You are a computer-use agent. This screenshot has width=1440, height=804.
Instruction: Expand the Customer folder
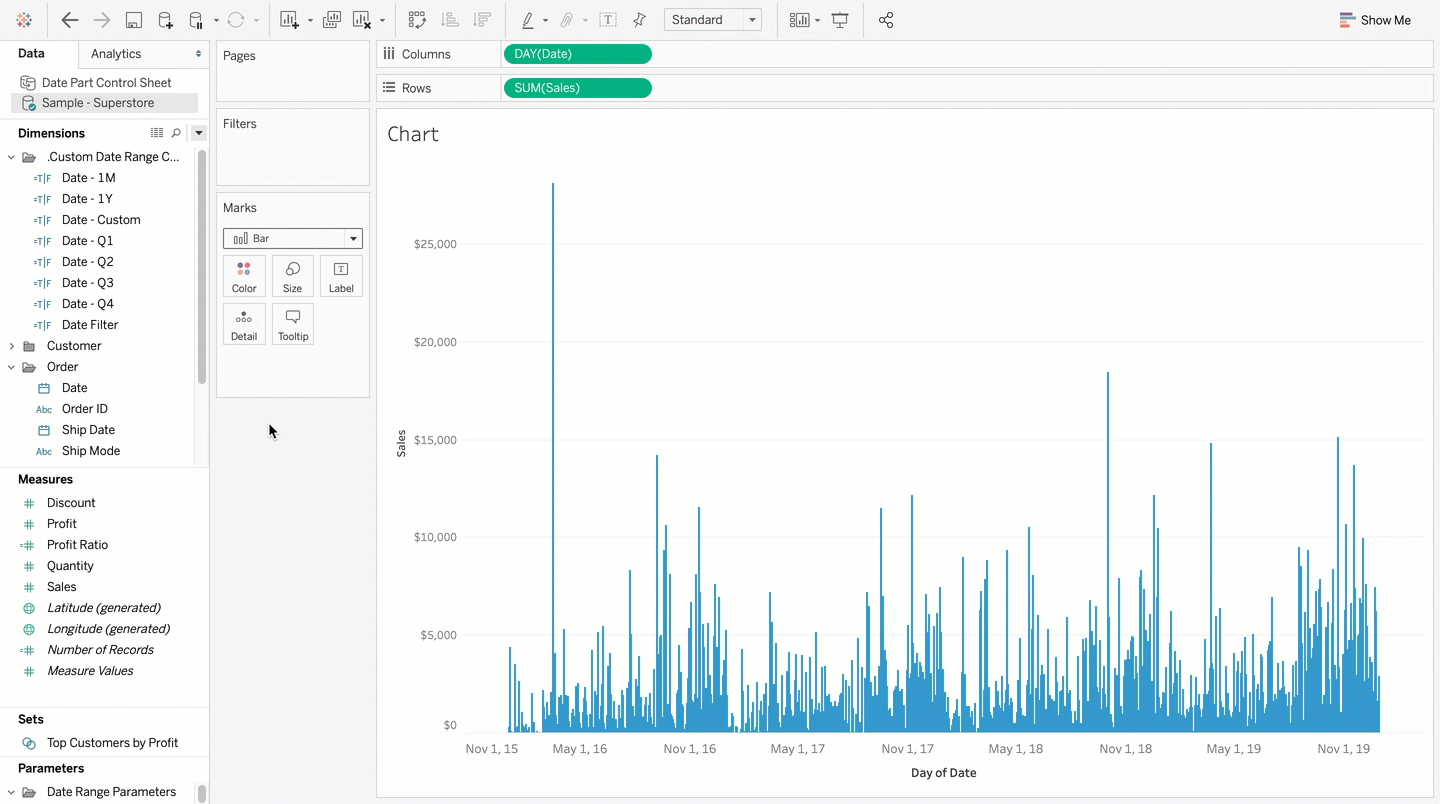click(x=12, y=345)
